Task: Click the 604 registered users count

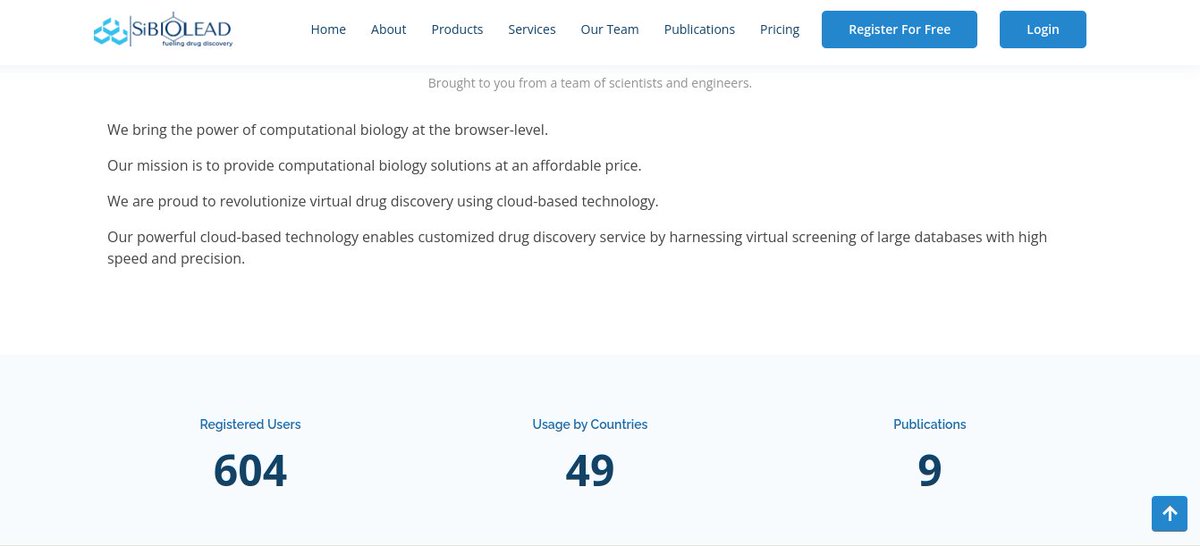Action: click(x=250, y=470)
